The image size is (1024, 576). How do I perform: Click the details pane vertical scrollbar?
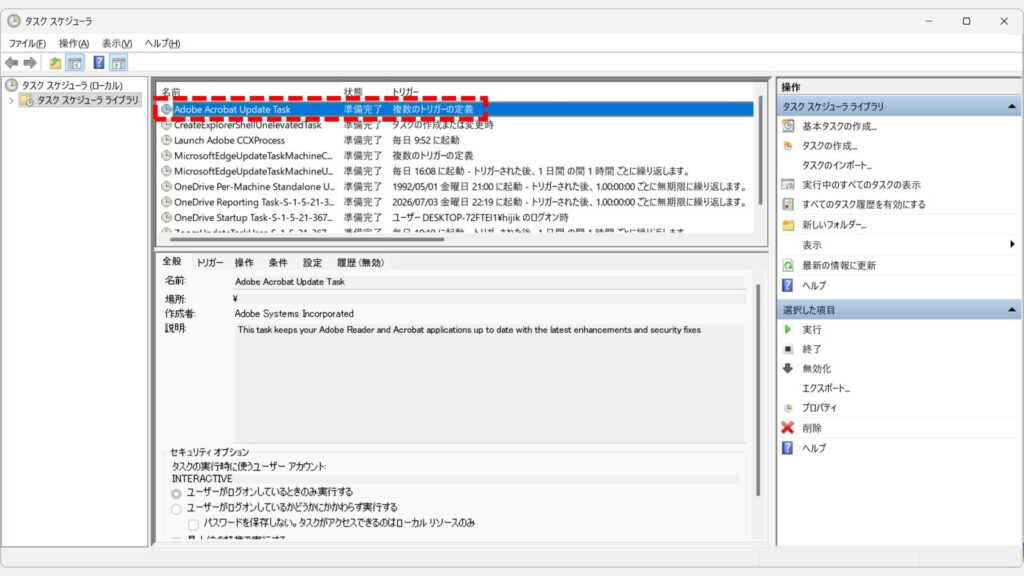(x=758, y=390)
